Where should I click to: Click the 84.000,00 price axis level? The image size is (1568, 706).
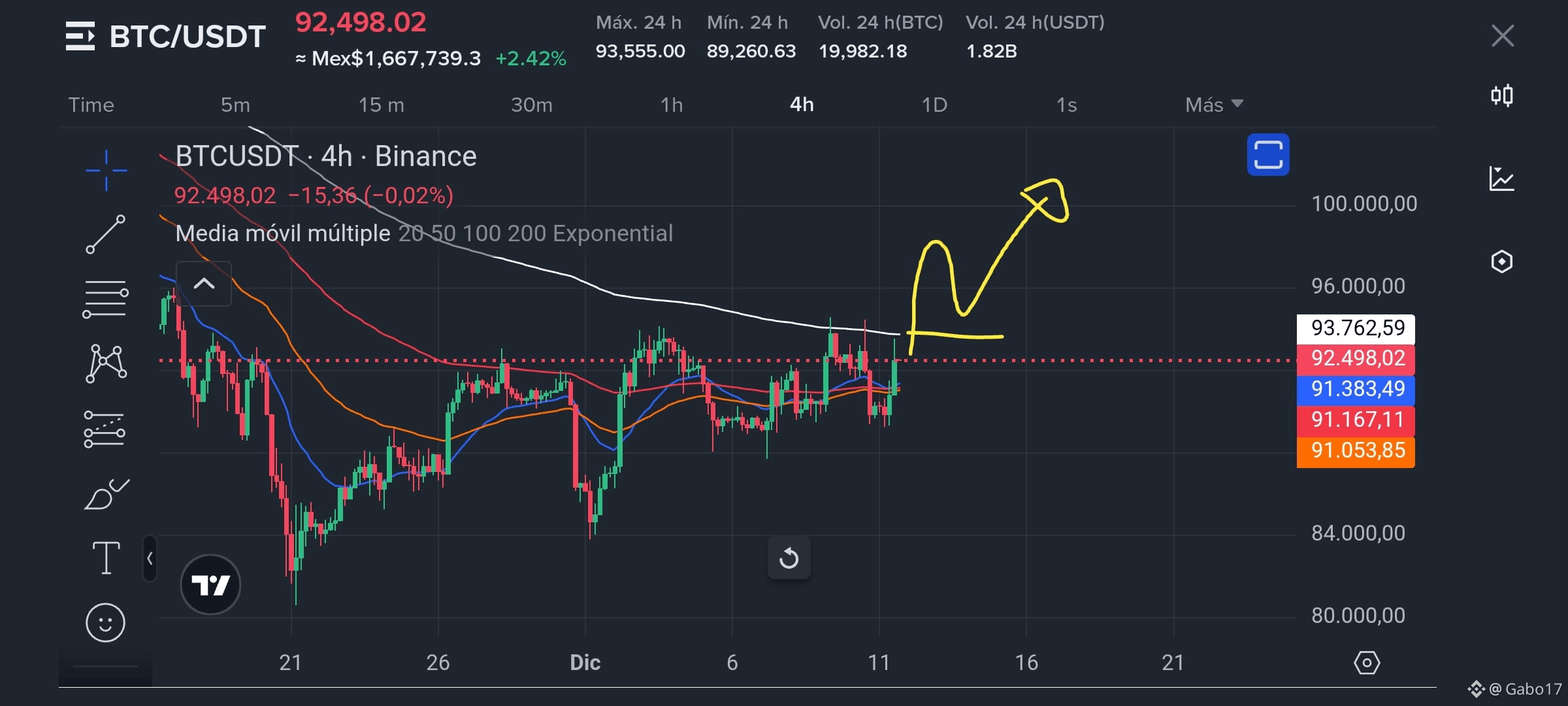[1358, 533]
